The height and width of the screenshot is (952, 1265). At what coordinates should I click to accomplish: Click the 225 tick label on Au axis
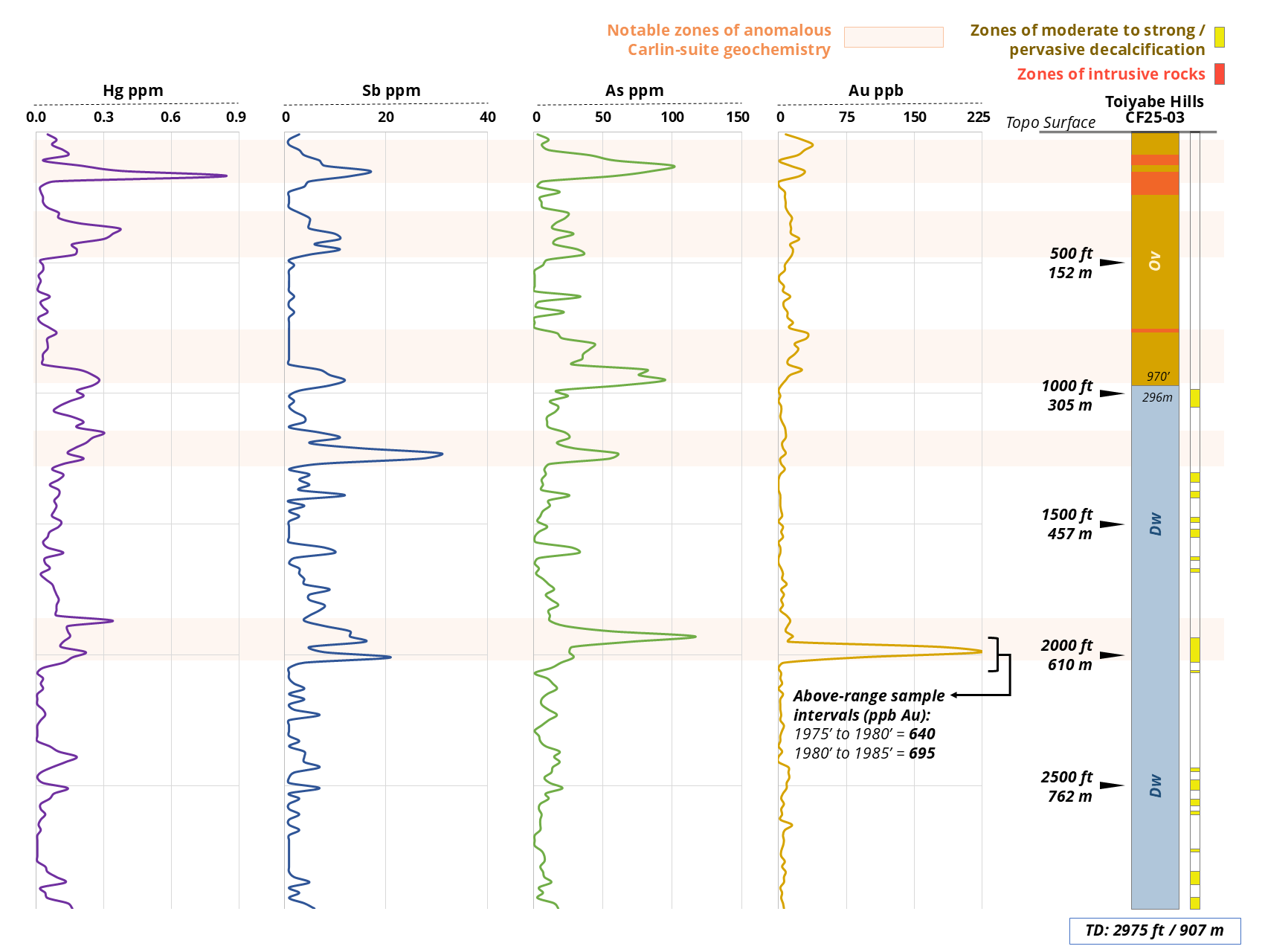coord(978,117)
